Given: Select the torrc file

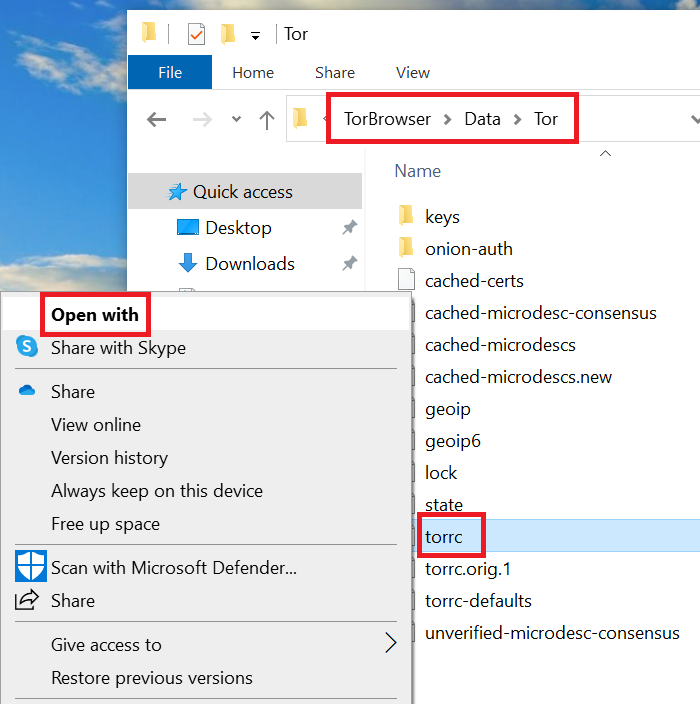Looking at the screenshot, I should click(444, 537).
